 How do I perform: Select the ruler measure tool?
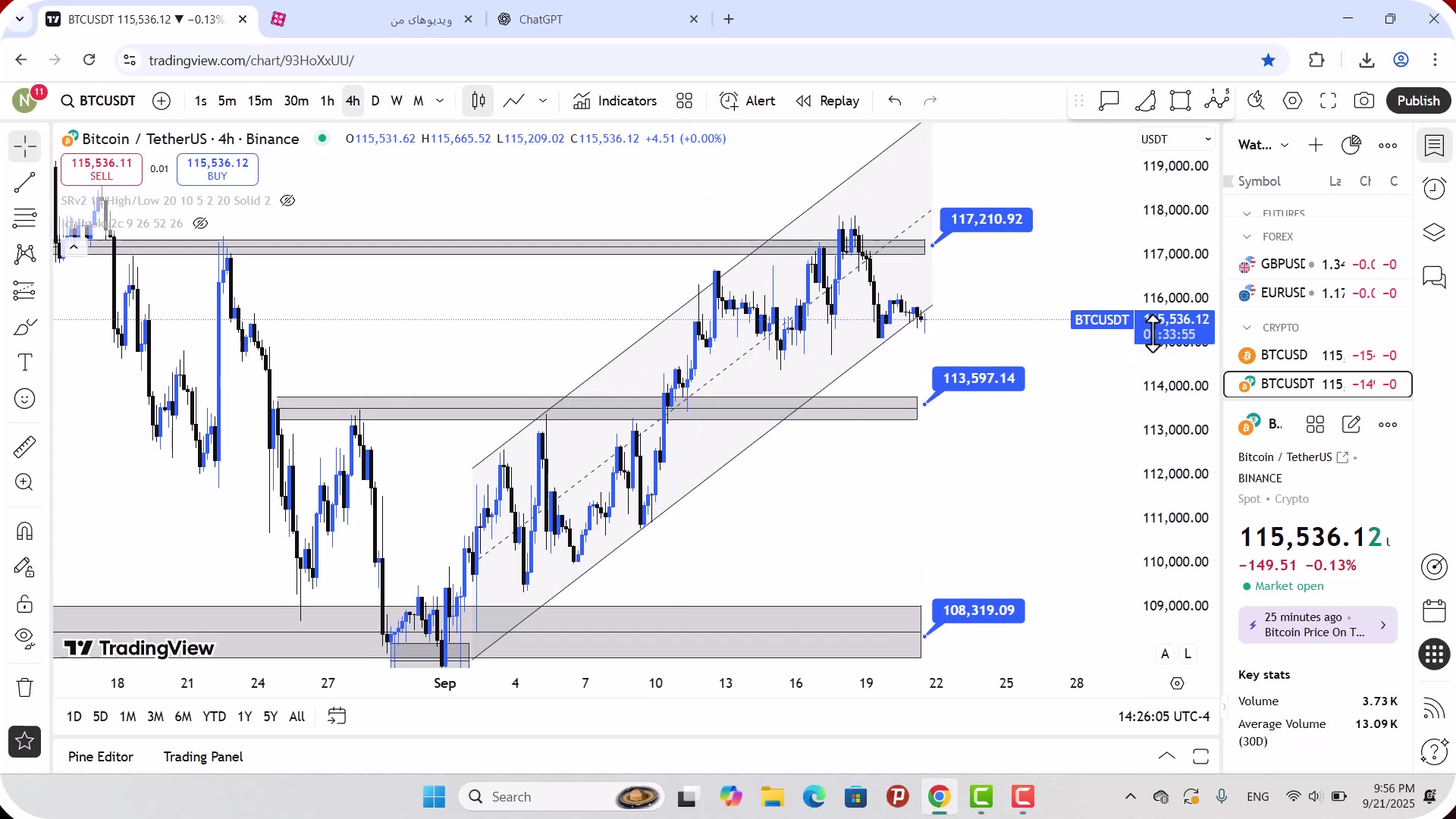coord(24,447)
